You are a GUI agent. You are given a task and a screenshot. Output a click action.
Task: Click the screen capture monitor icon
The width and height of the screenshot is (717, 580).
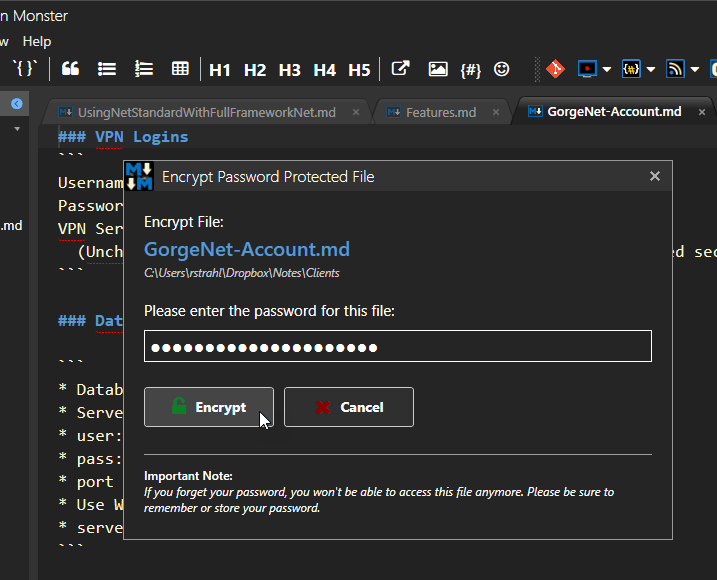587,69
